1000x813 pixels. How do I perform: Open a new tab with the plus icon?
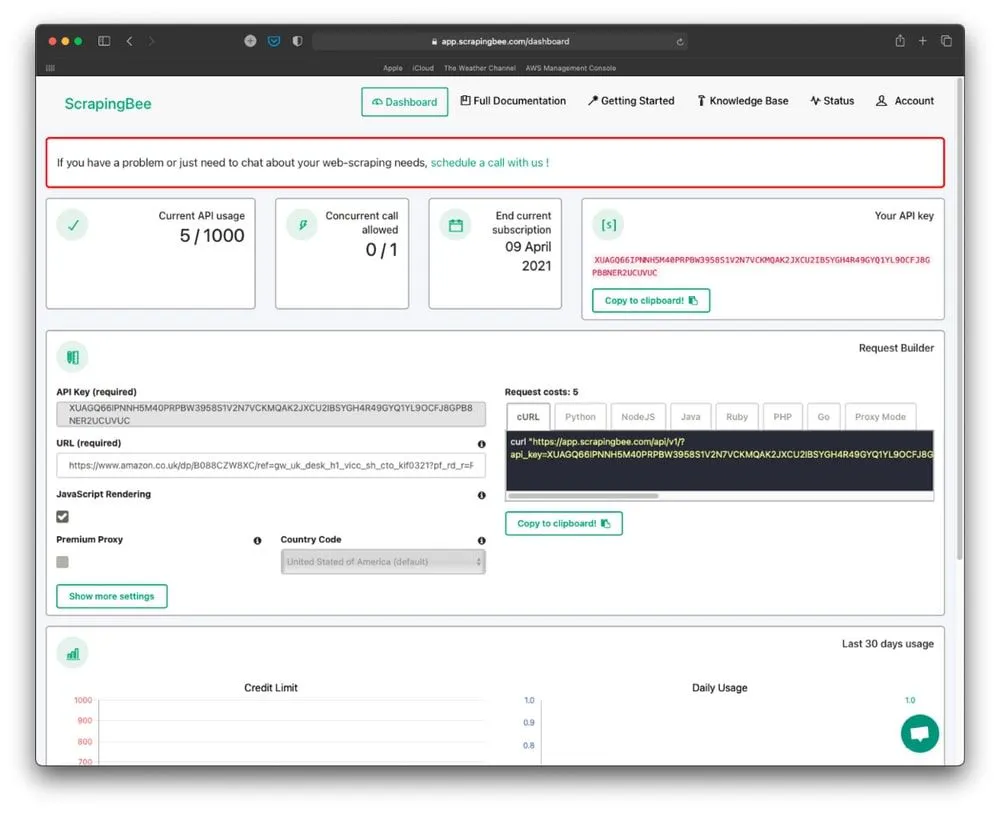pyautogui.click(x=922, y=41)
